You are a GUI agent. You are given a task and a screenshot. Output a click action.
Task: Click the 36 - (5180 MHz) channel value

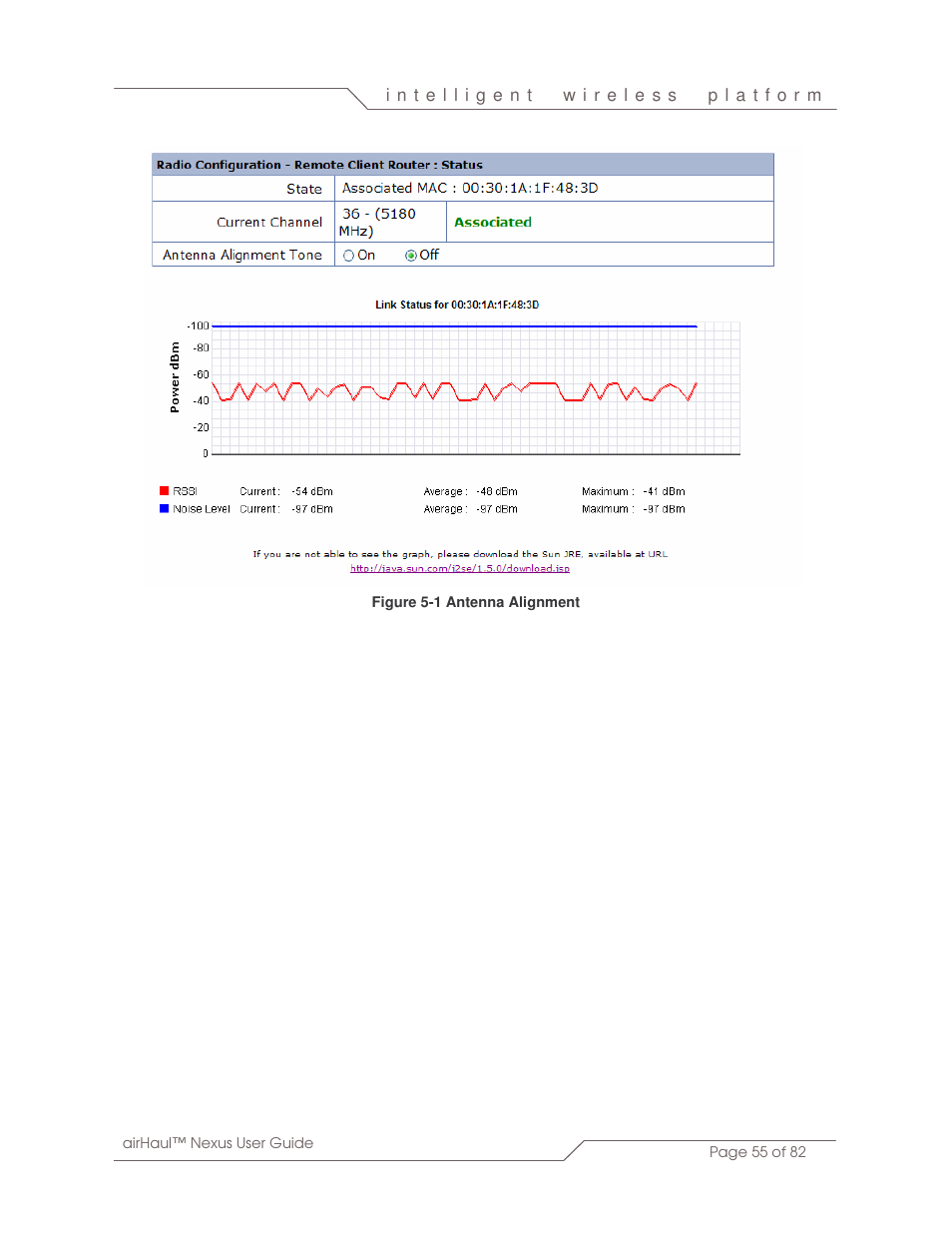click(x=377, y=222)
